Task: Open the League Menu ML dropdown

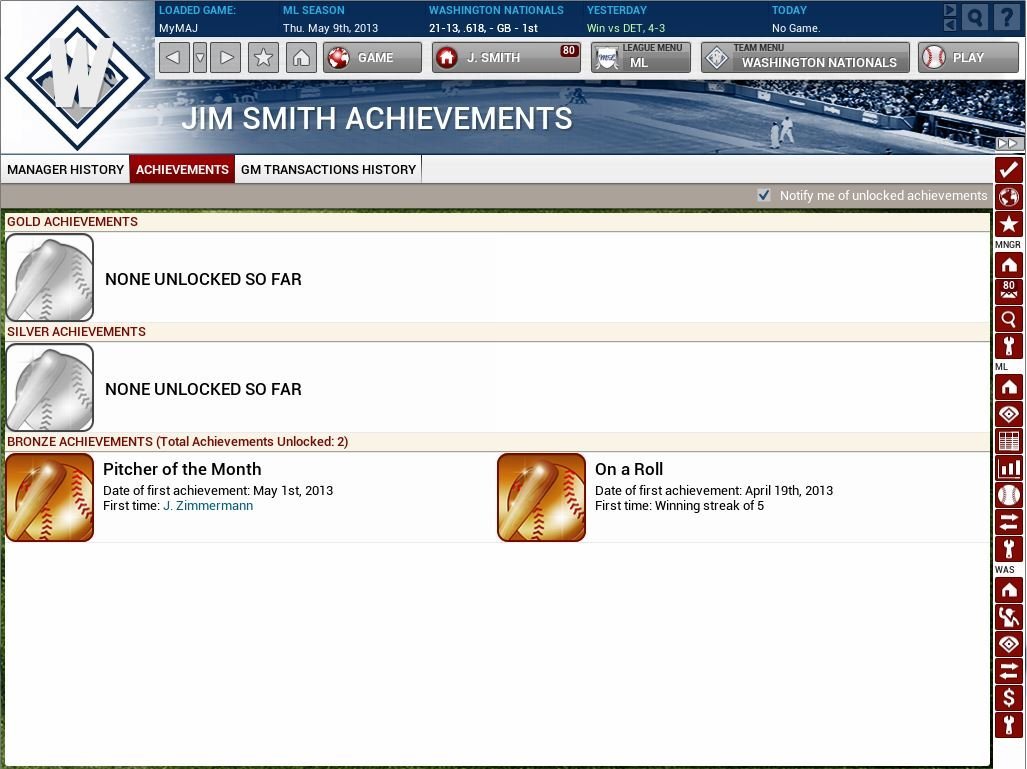Action: click(x=640, y=57)
